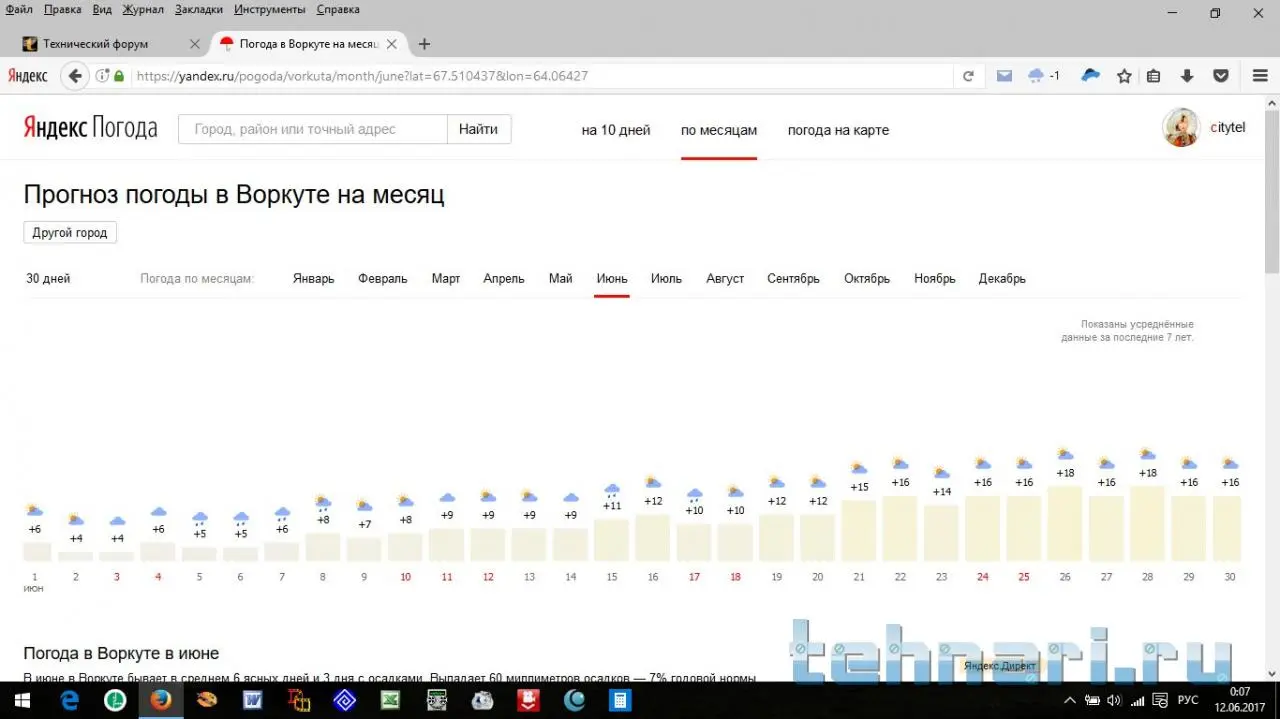
Task: Click the citytel user avatar
Action: click(x=1181, y=128)
